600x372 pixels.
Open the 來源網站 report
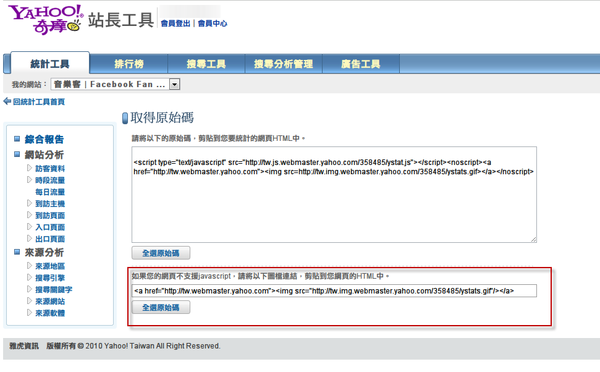click(x=50, y=302)
